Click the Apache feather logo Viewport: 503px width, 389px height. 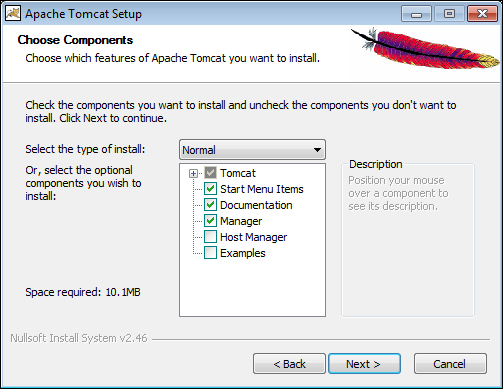click(x=425, y=49)
